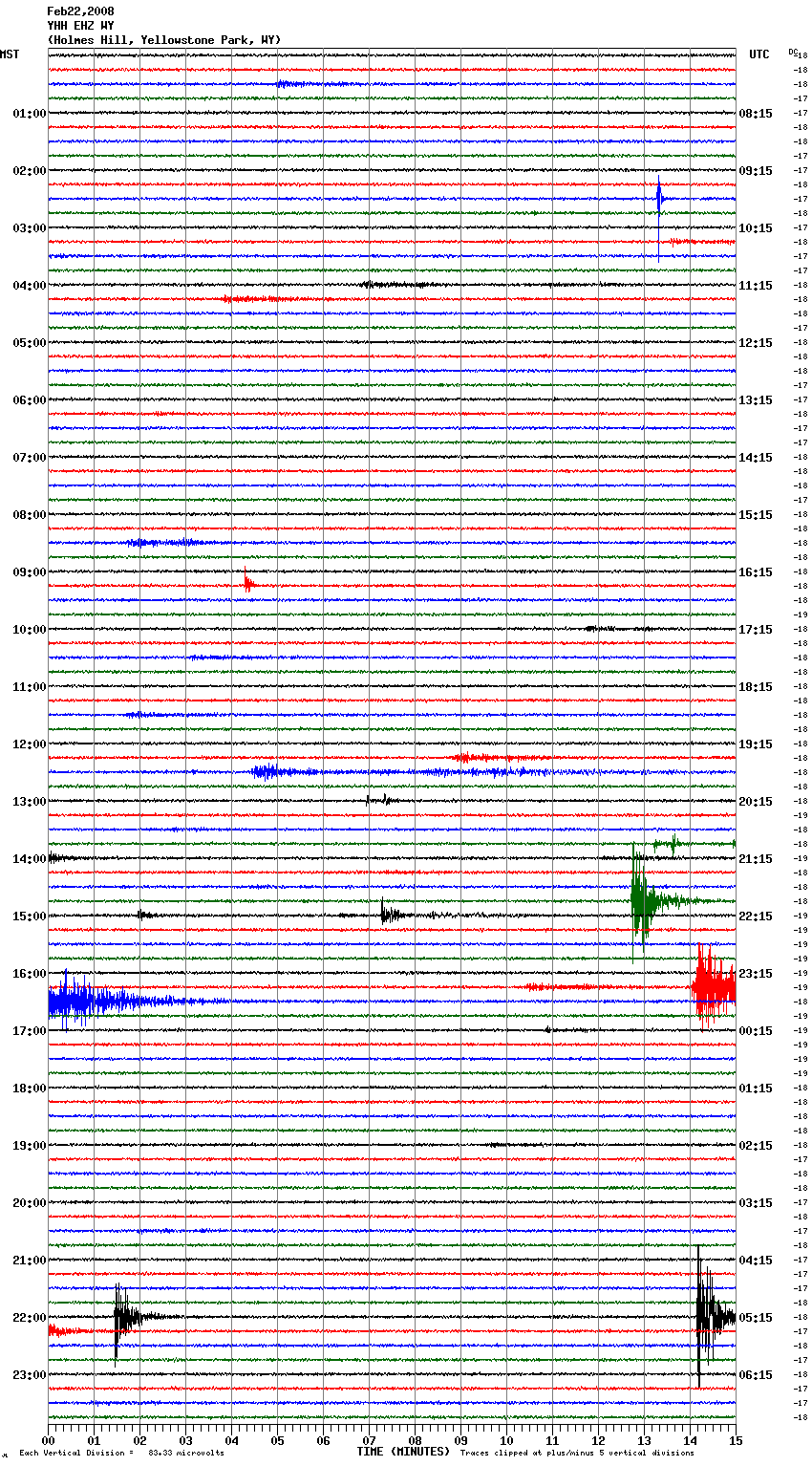Click the DC column header

(x=793, y=52)
